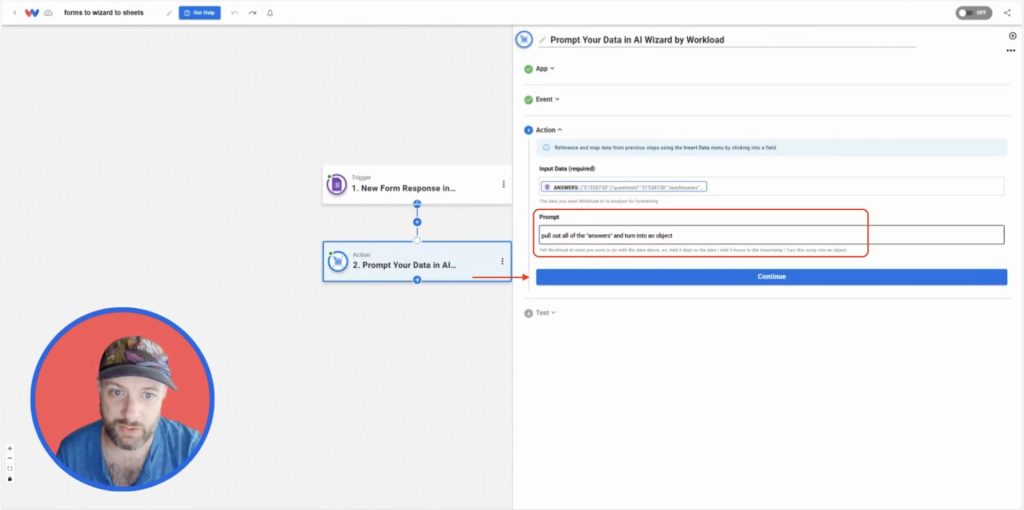This screenshot has width=1024, height=510.
Task: Add a step below the action node
Action: 417,280
